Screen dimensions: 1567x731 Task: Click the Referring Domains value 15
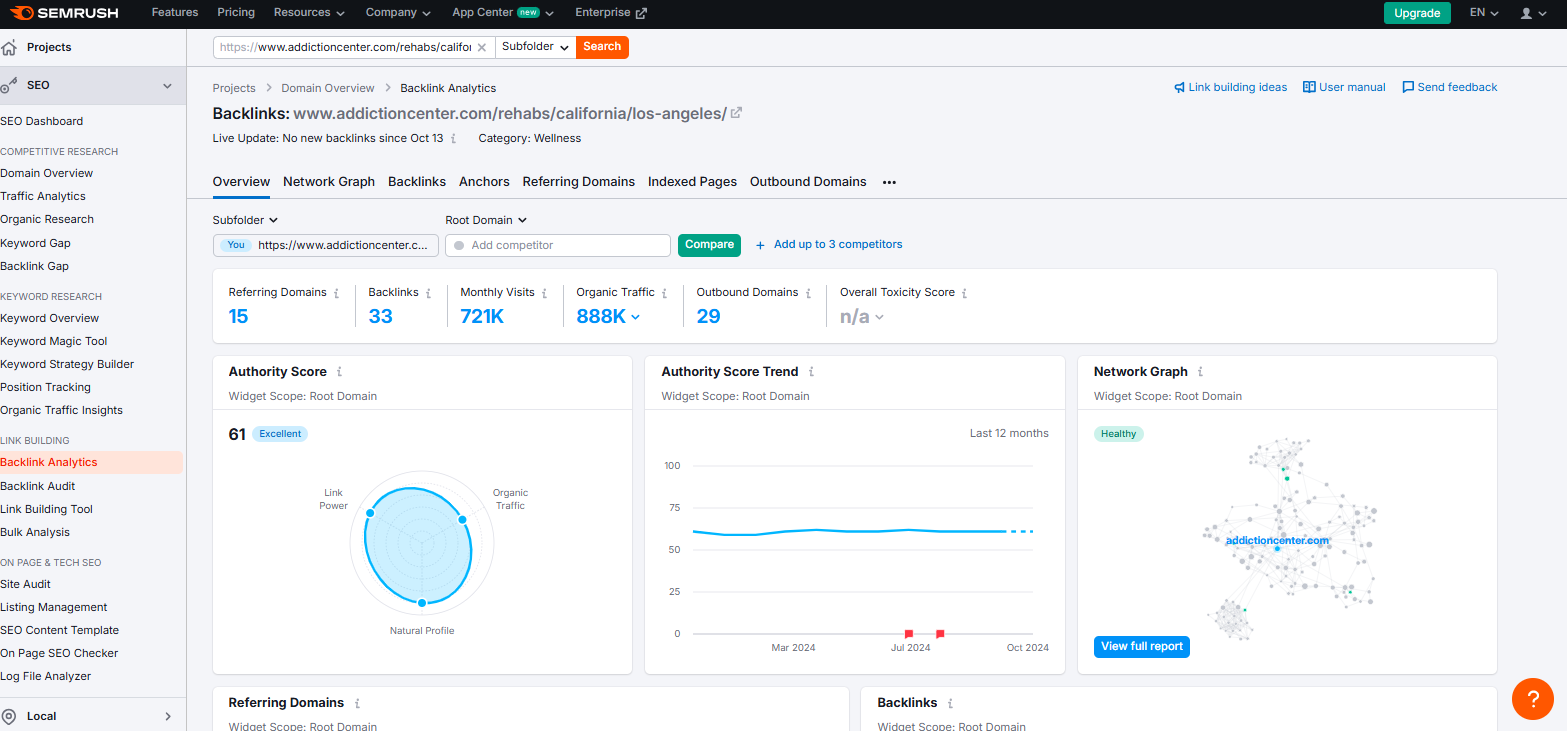point(238,317)
